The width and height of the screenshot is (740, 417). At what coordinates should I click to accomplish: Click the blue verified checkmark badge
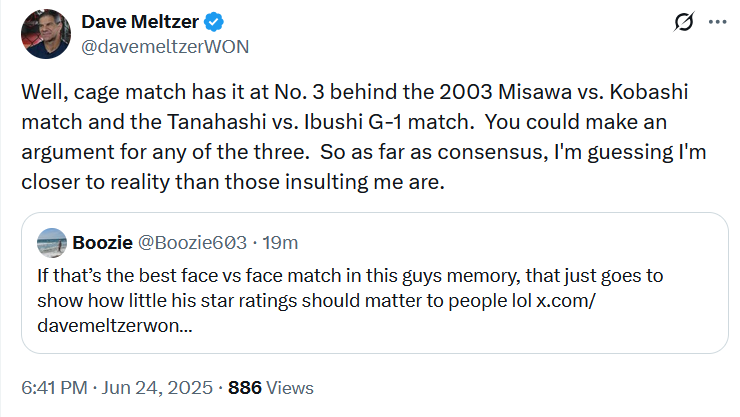pos(214,22)
